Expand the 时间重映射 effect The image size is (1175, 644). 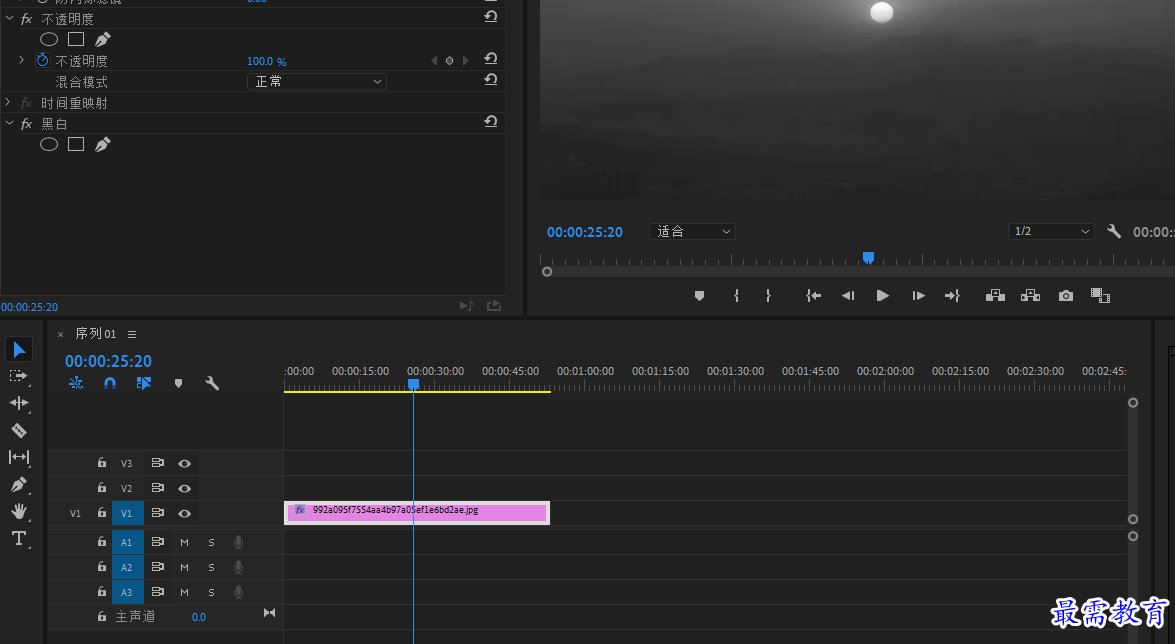[x=8, y=102]
